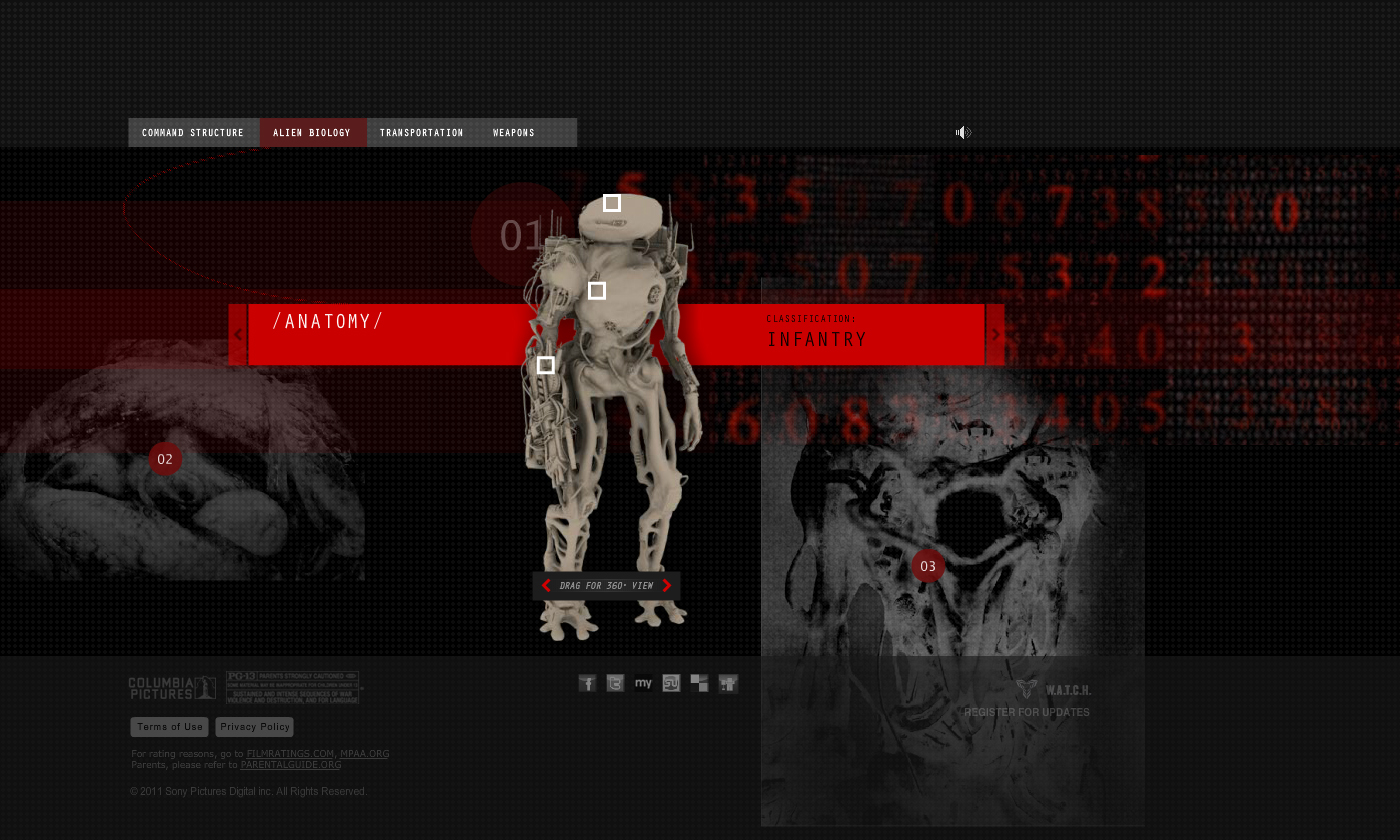The width and height of the screenshot is (1400, 840).
Task: Open the Privacy Policy page
Action: (254, 726)
